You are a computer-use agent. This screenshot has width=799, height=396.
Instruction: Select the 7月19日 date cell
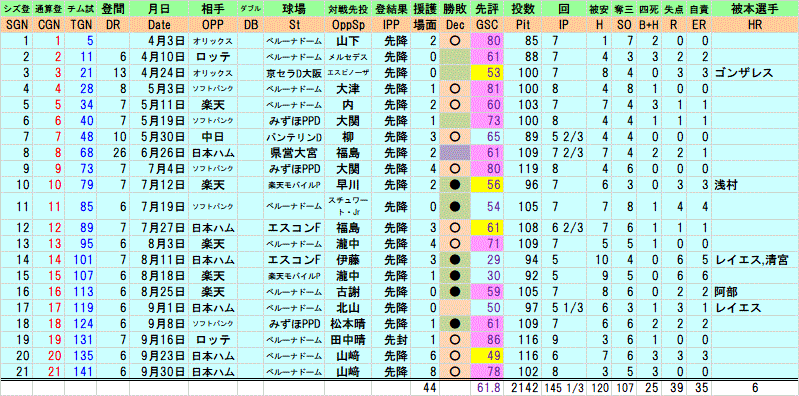[158, 206]
